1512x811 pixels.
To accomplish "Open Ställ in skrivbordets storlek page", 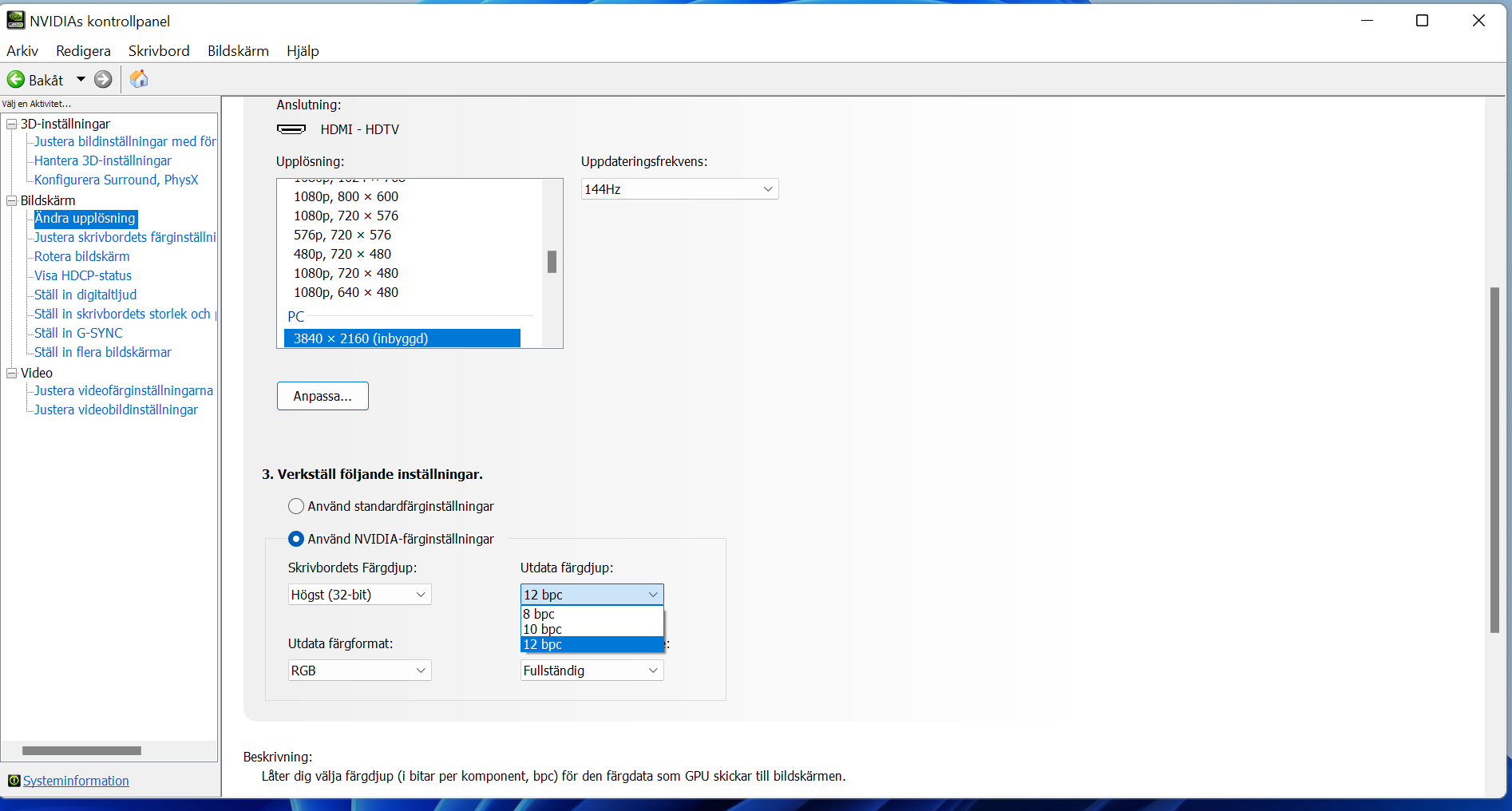I will point(125,314).
